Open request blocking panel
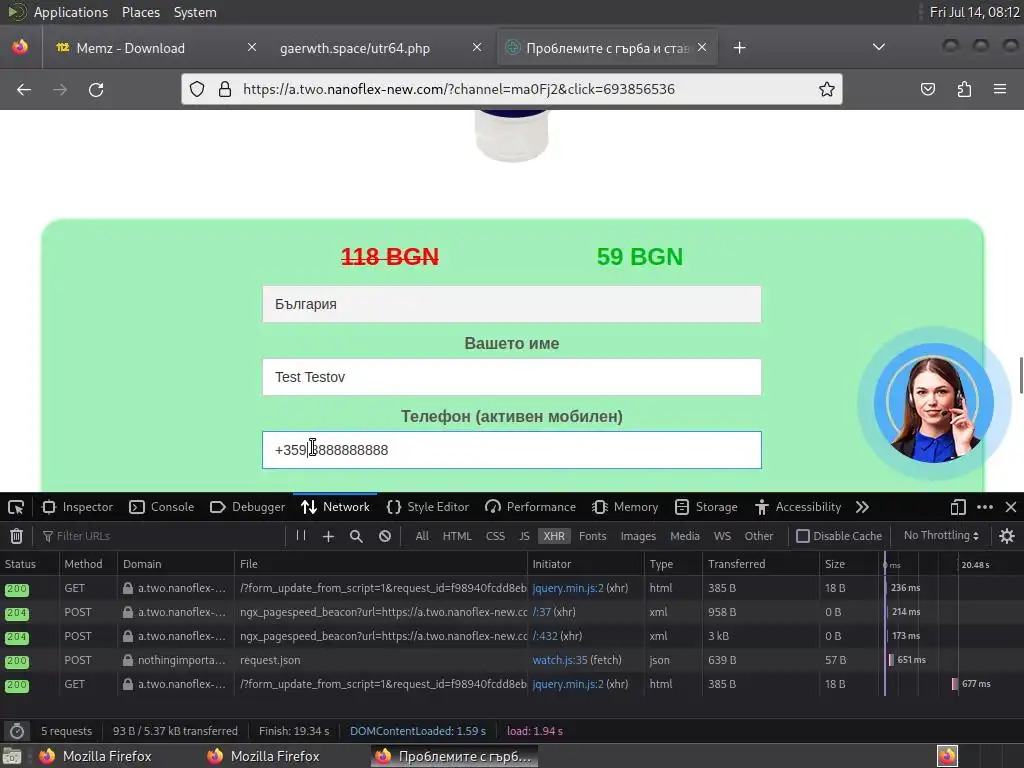 [385, 536]
